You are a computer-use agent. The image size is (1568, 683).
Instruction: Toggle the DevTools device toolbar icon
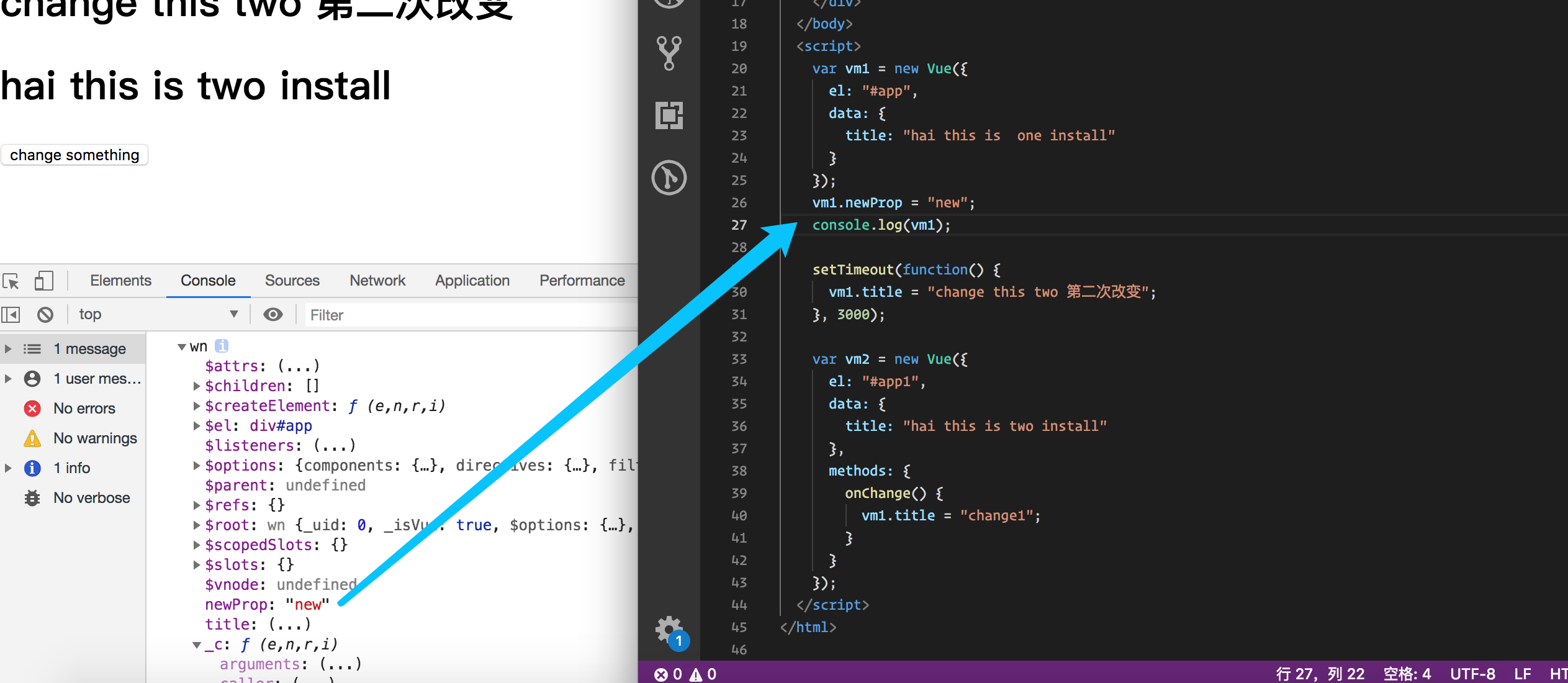click(43, 281)
